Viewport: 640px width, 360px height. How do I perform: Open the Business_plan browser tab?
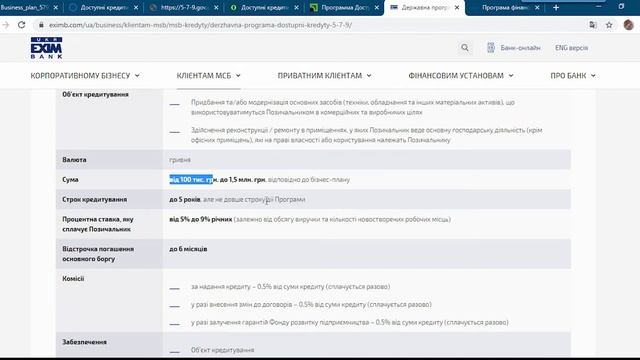click(24, 7)
